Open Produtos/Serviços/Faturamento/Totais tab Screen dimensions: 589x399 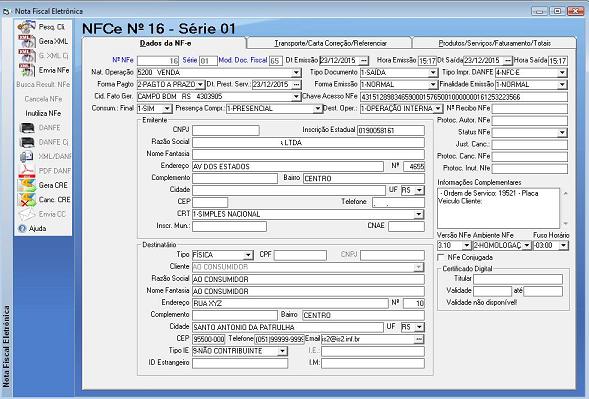pos(494,43)
